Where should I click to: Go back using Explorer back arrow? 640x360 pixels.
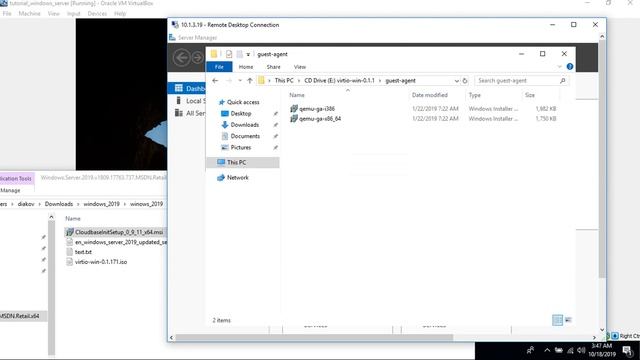click(215, 81)
